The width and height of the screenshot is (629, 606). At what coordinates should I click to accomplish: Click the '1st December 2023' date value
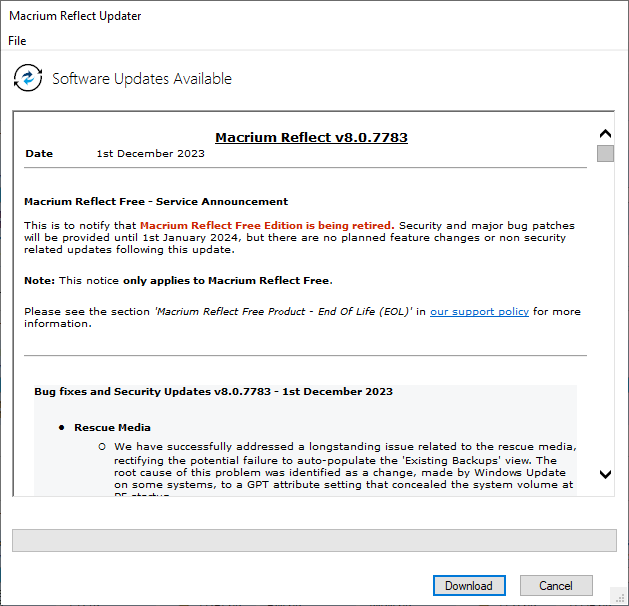coord(150,154)
